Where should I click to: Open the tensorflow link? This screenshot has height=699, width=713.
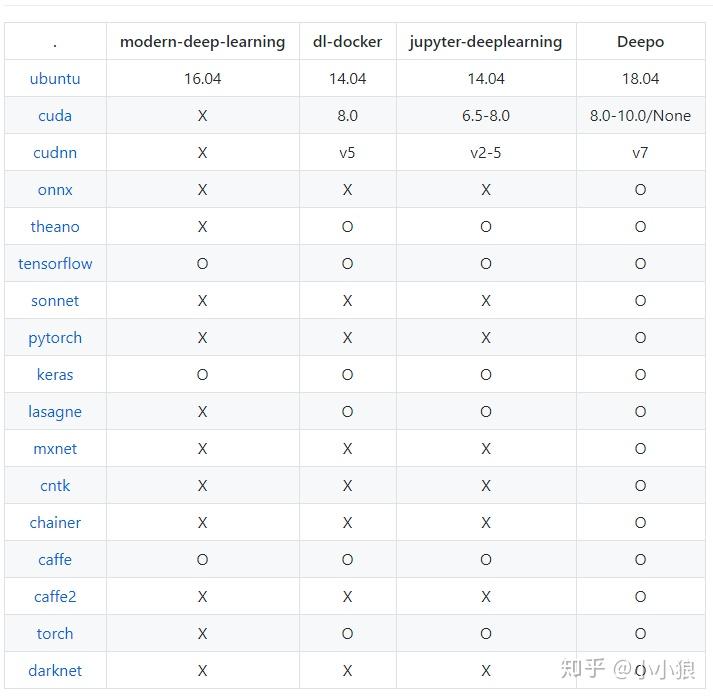[x=55, y=263]
